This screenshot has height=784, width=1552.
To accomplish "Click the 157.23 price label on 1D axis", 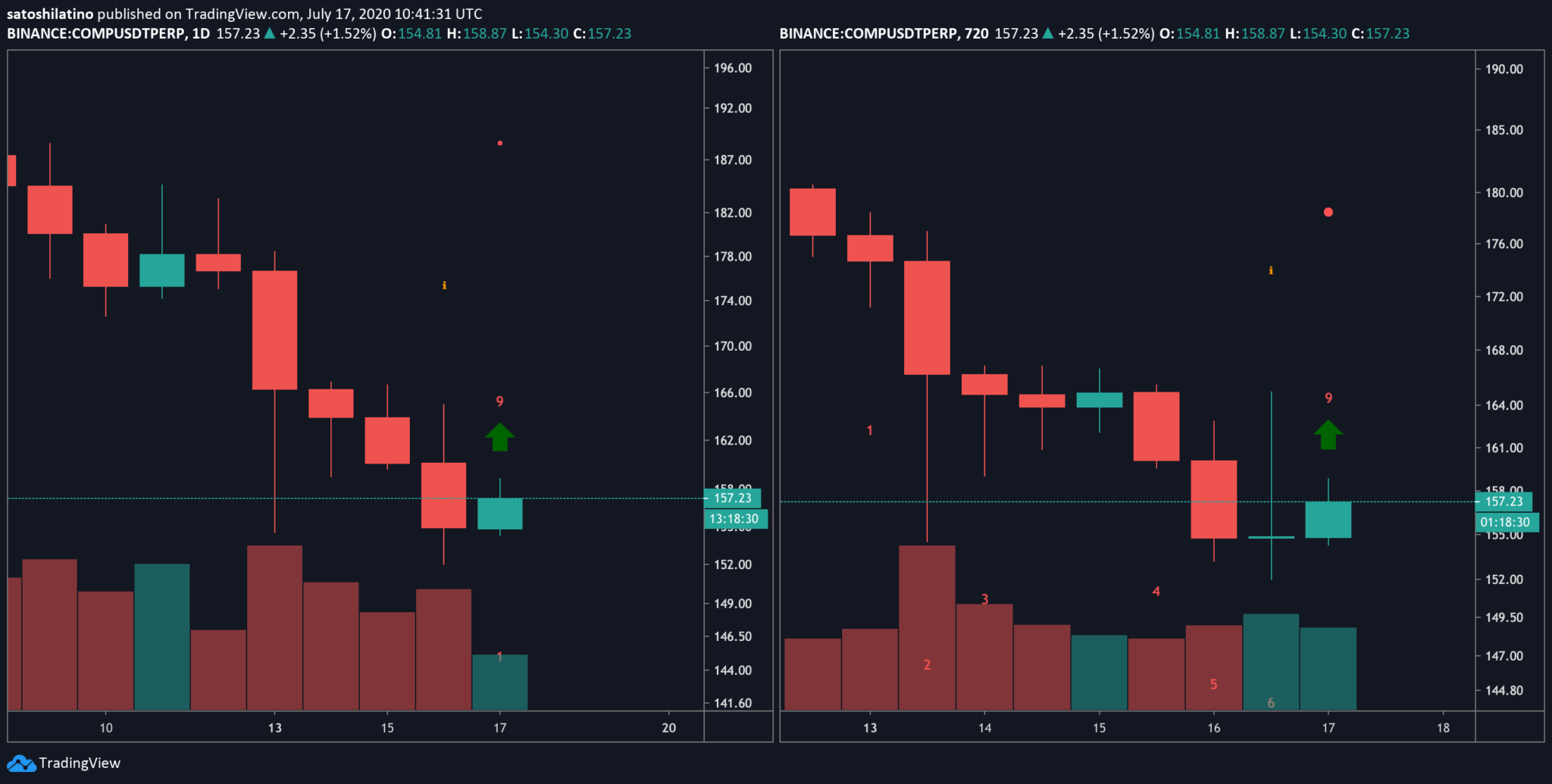I will pyautogui.click(x=732, y=498).
